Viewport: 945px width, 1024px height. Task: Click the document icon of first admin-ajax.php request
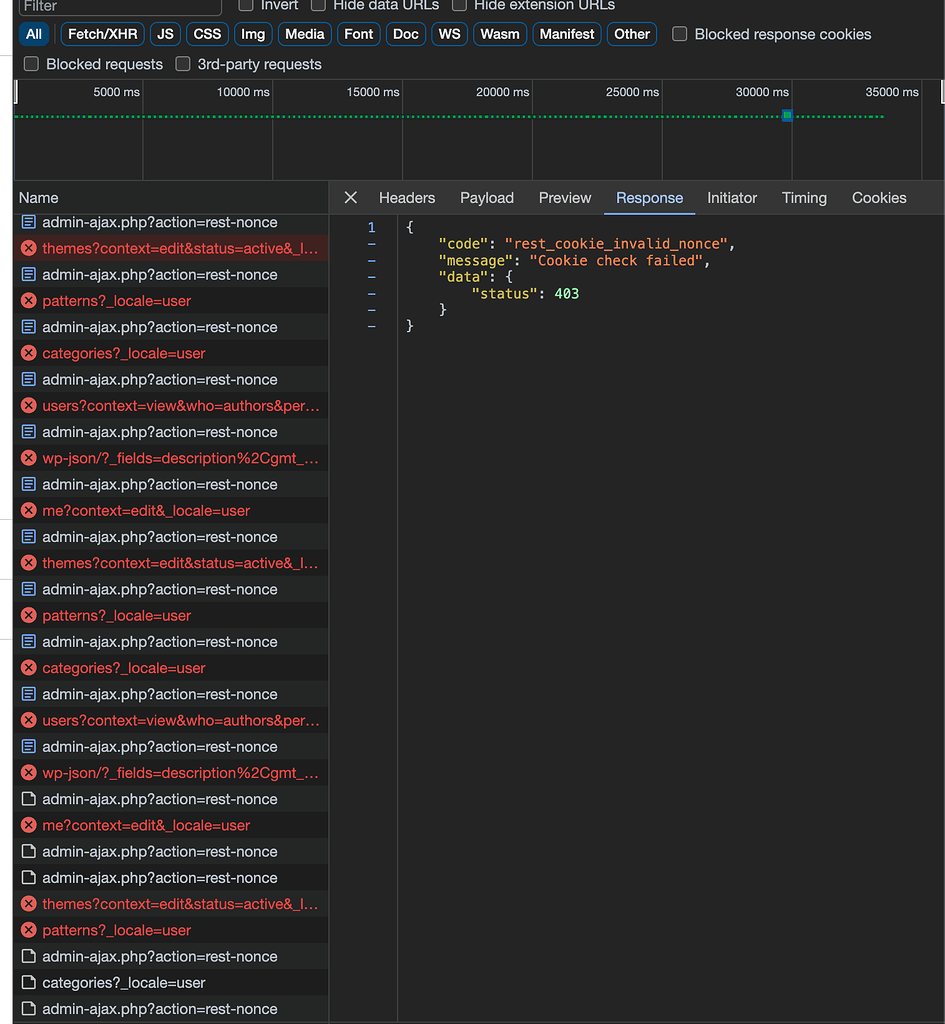coord(29,222)
